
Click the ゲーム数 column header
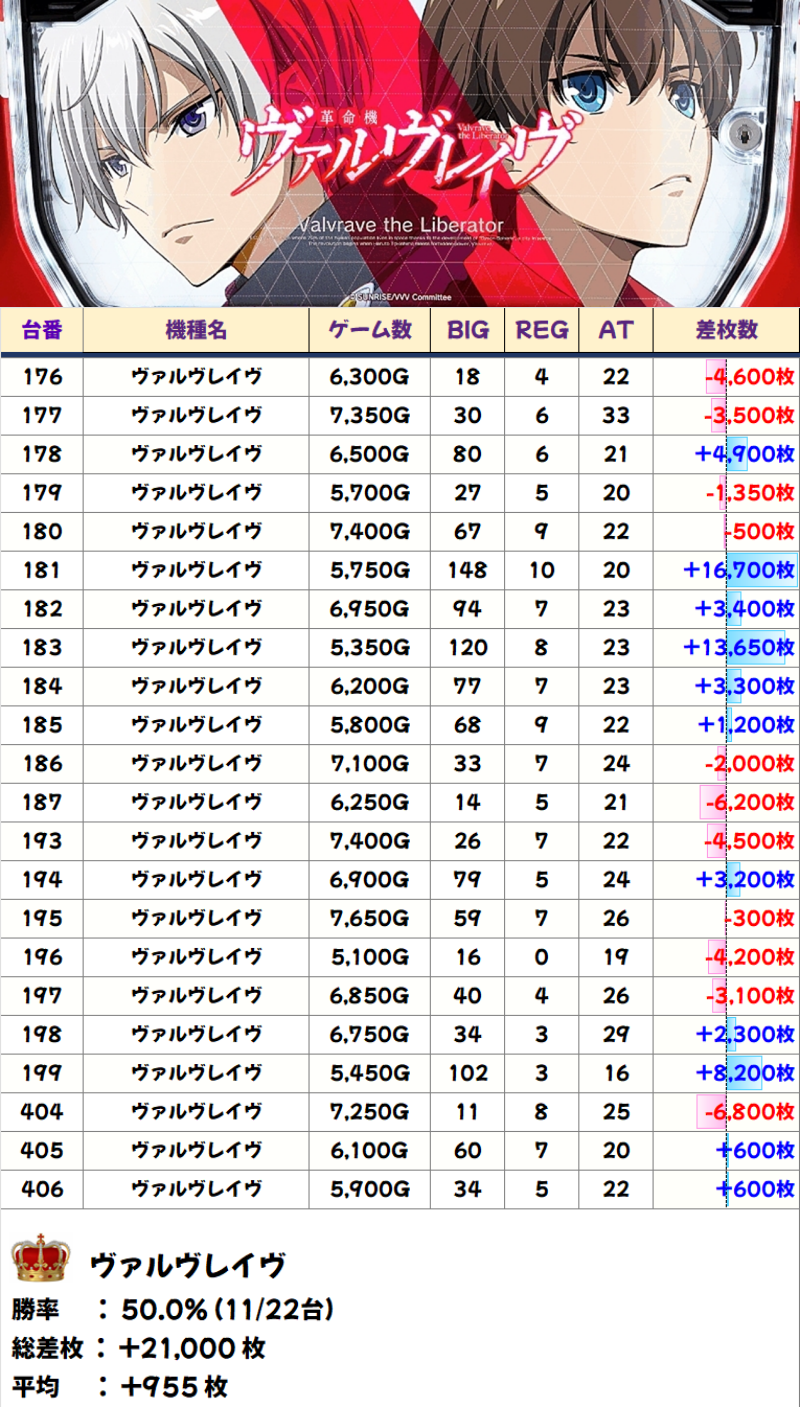(369, 330)
